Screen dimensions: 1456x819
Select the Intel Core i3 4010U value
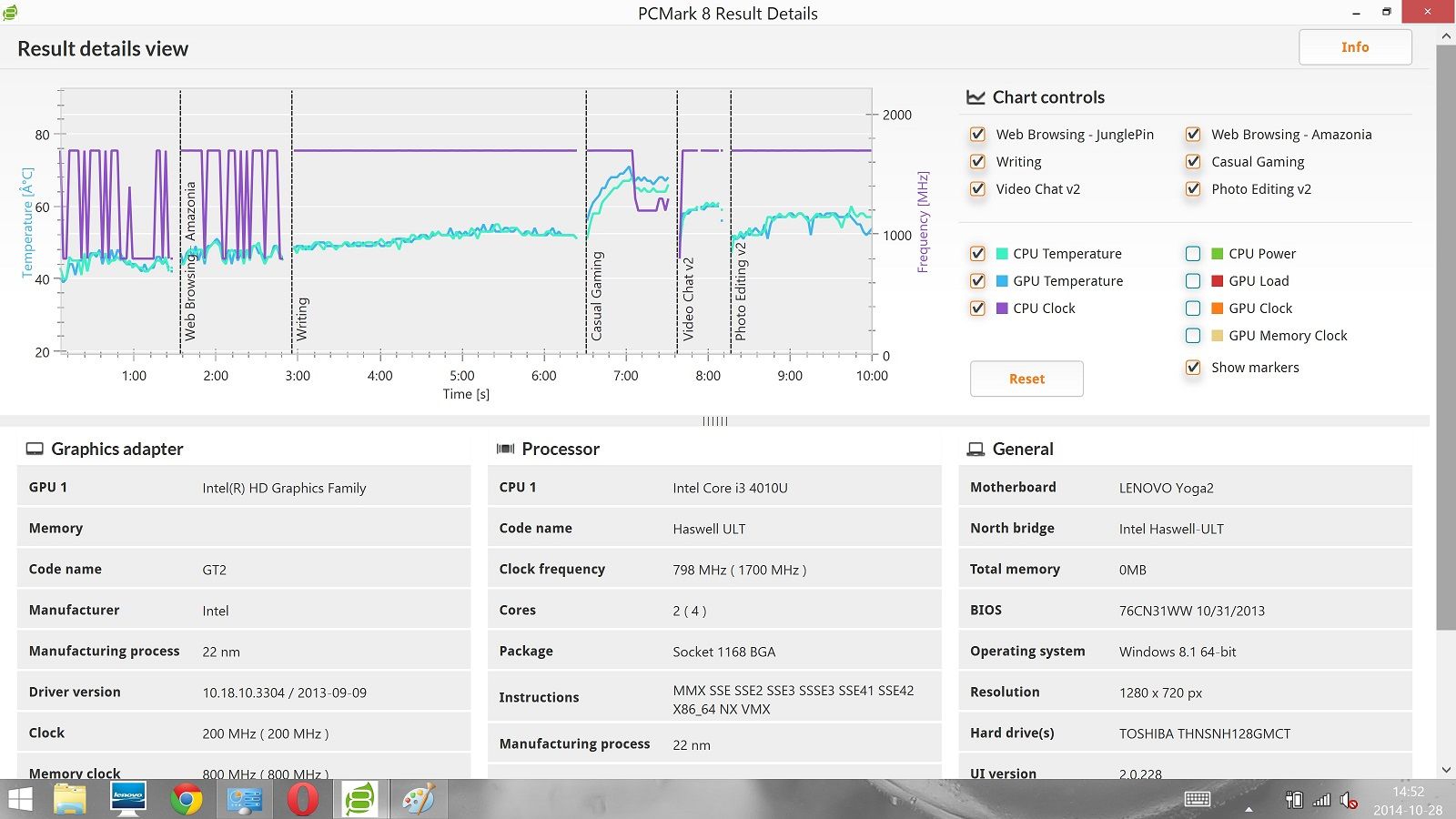pyautogui.click(x=730, y=488)
